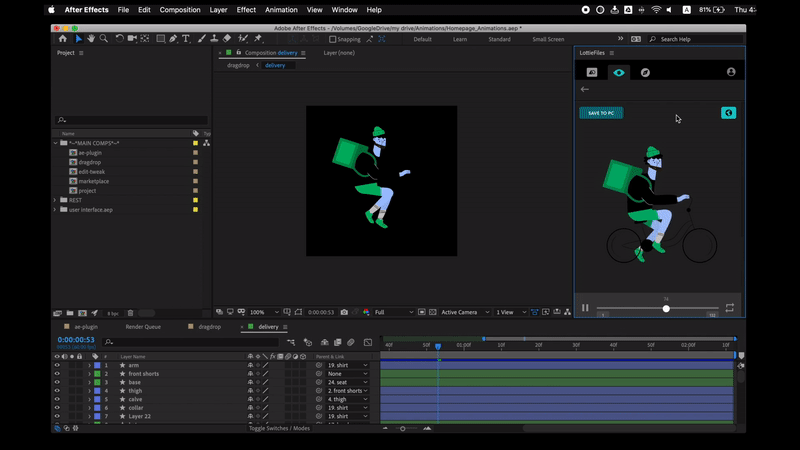The height and width of the screenshot is (450, 800).
Task: Select the Zoom magnifier tool
Action: pos(103,39)
